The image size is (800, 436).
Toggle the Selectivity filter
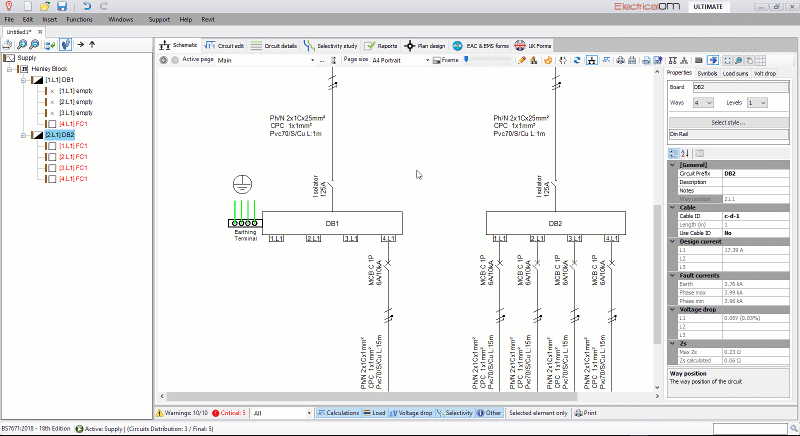click(x=455, y=413)
